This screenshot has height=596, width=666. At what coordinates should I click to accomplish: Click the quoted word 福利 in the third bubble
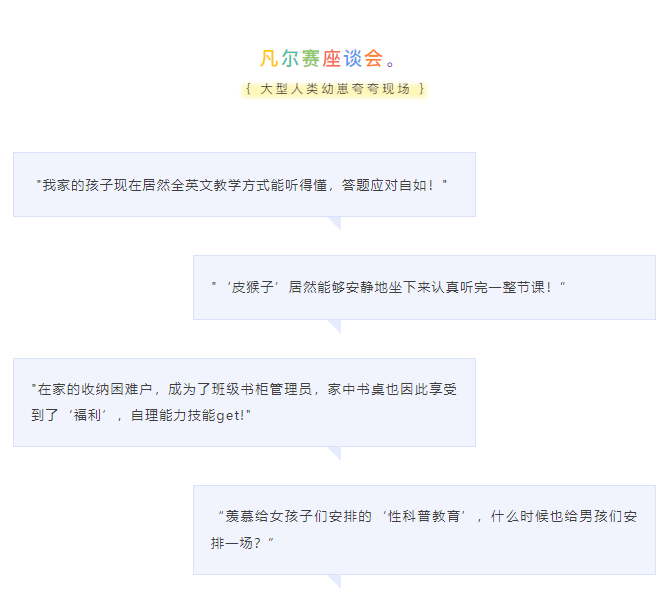pyautogui.click(x=87, y=415)
